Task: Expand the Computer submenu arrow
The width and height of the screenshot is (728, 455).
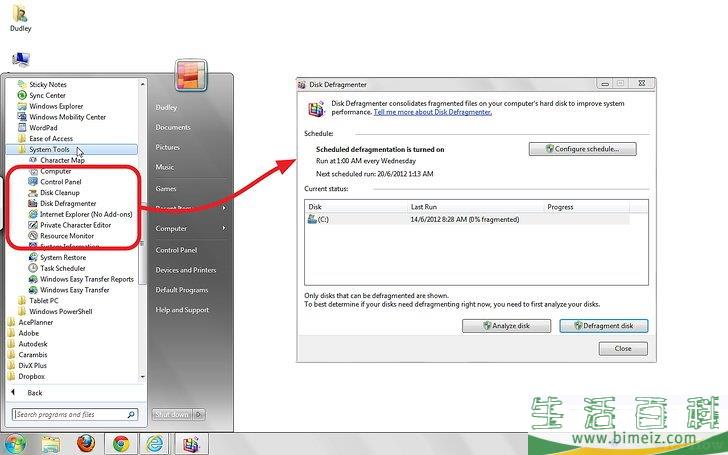Action: (x=224, y=228)
